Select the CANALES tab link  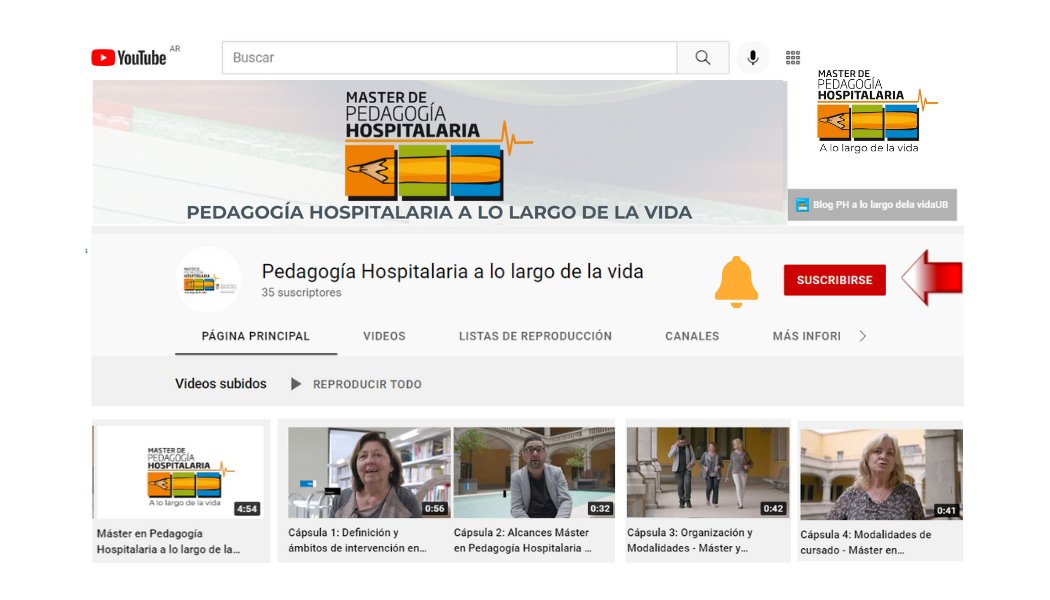point(691,336)
